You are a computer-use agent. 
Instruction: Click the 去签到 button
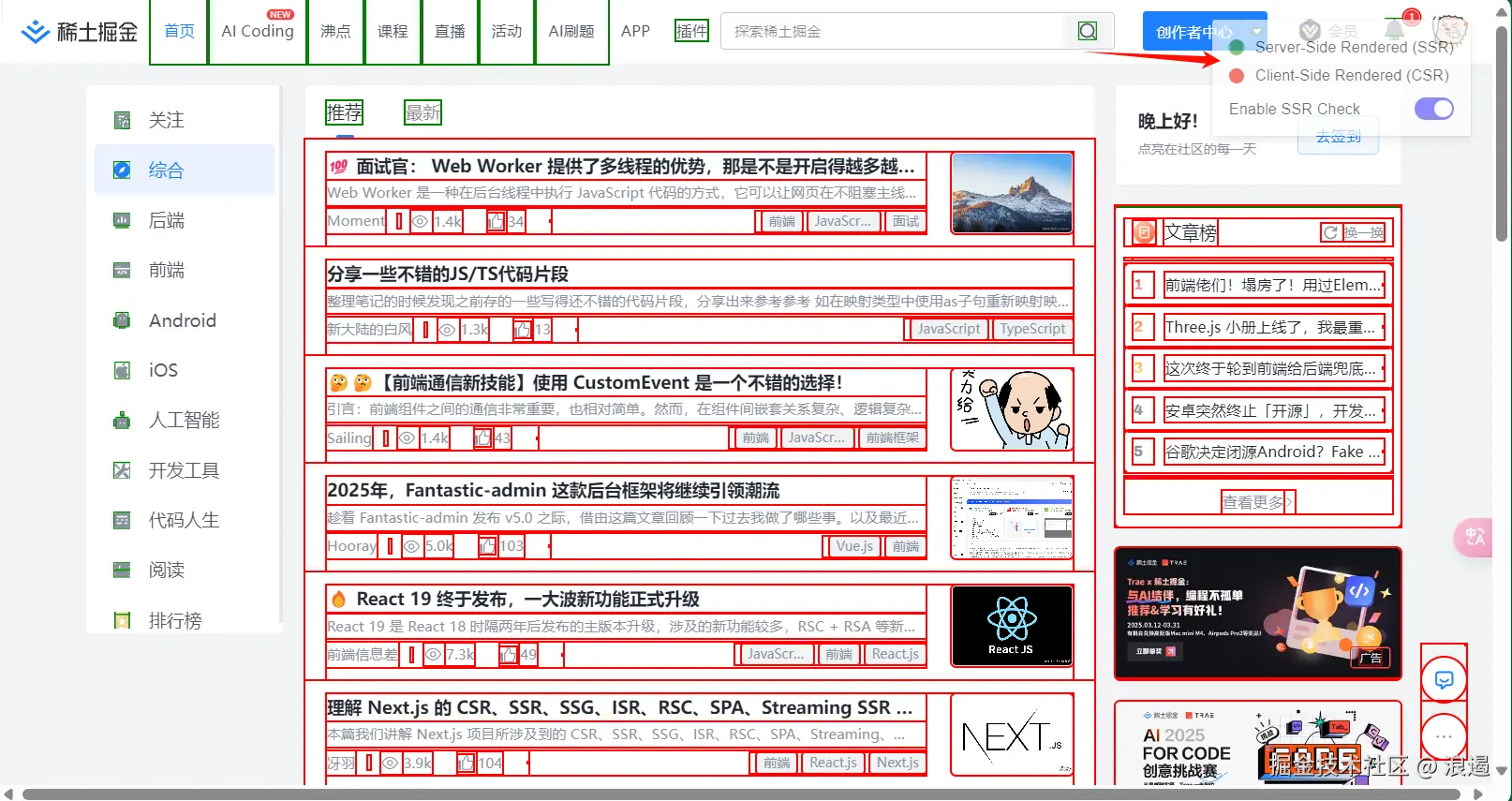1338,137
